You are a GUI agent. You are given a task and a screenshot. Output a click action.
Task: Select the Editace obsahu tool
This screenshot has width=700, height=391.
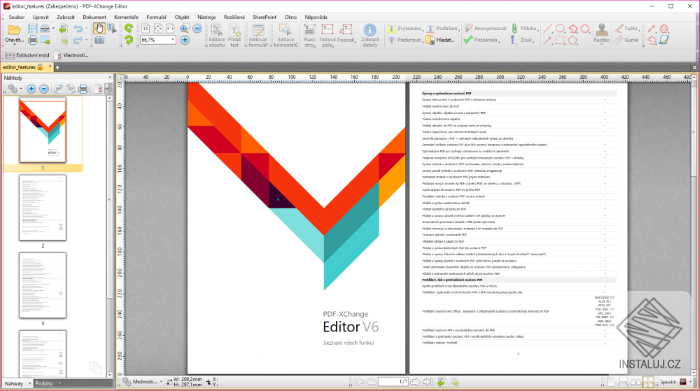217,36
